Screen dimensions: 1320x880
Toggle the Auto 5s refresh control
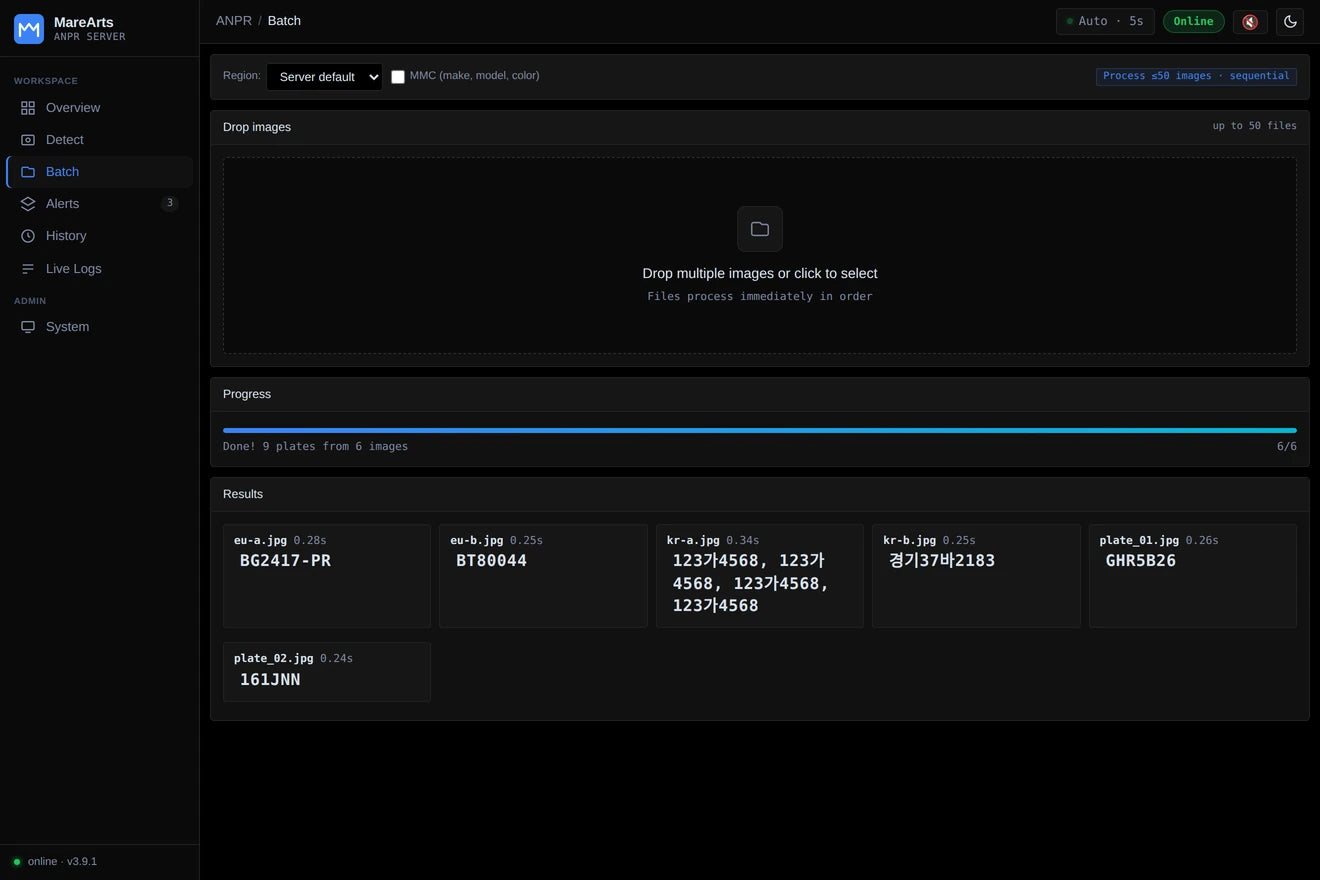1105,21
